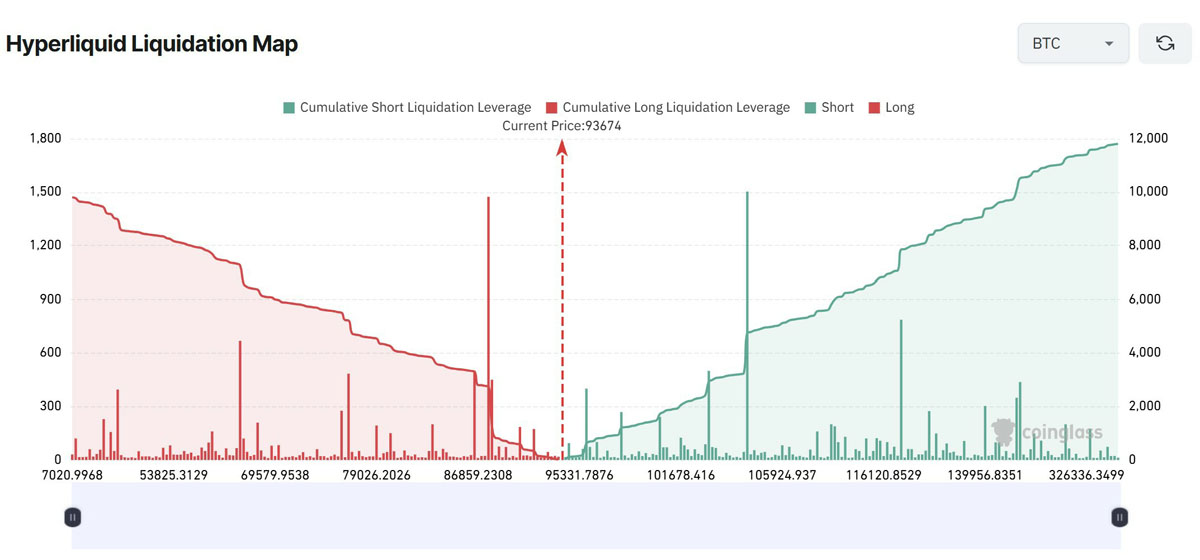Click the red Long legend swatch
Image resolution: width=1200 pixels, height=560 pixels.
coord(874,107)
